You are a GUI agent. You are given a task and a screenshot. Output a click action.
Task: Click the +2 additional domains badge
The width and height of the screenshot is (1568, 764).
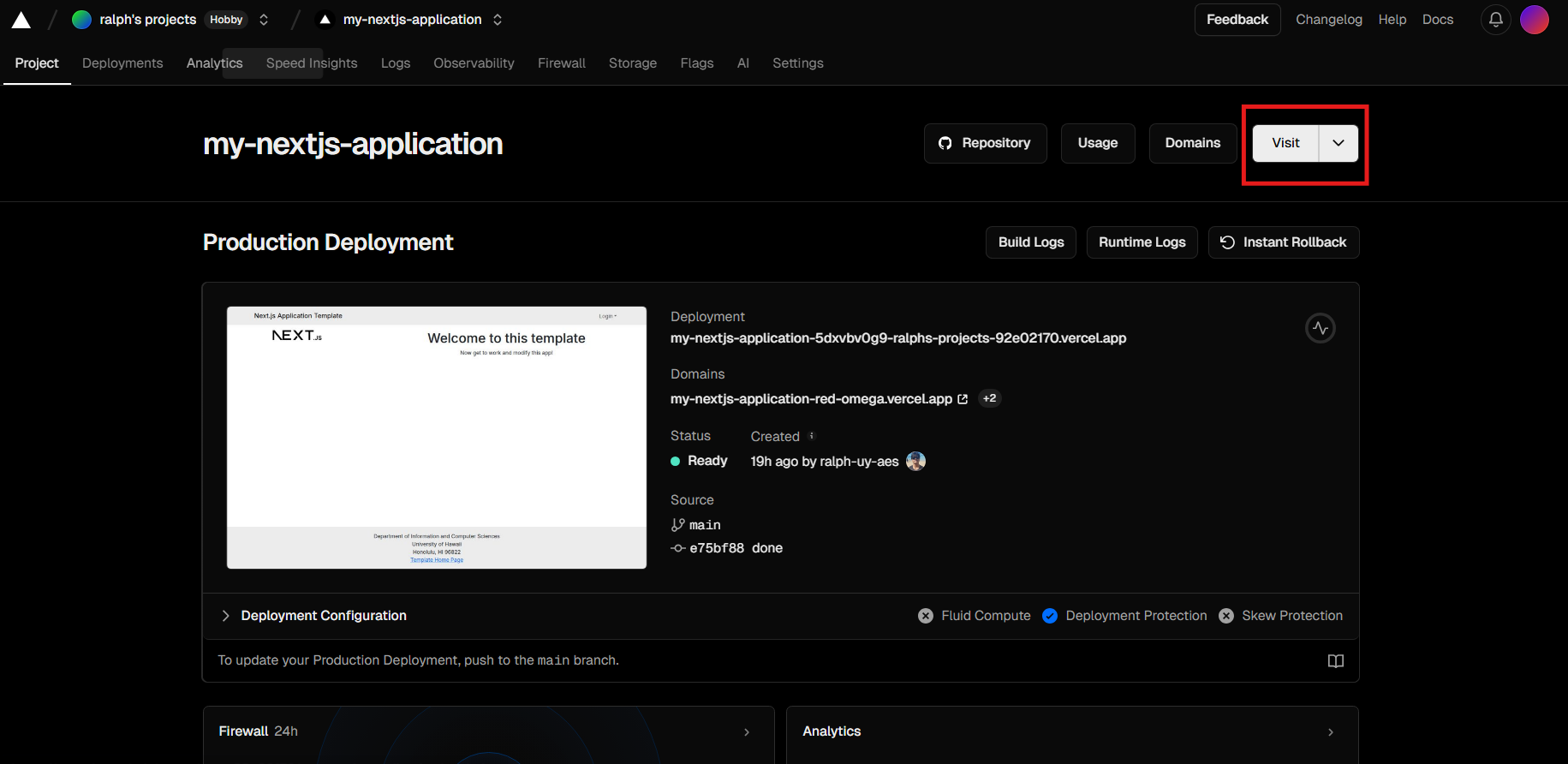989,398
